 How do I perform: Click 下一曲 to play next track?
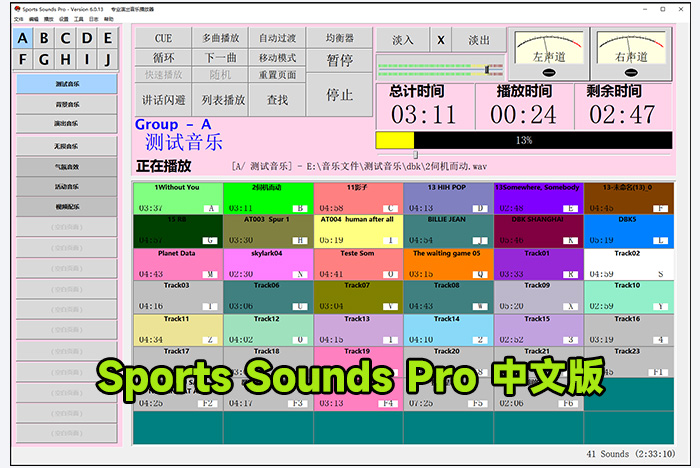[221, 58]
